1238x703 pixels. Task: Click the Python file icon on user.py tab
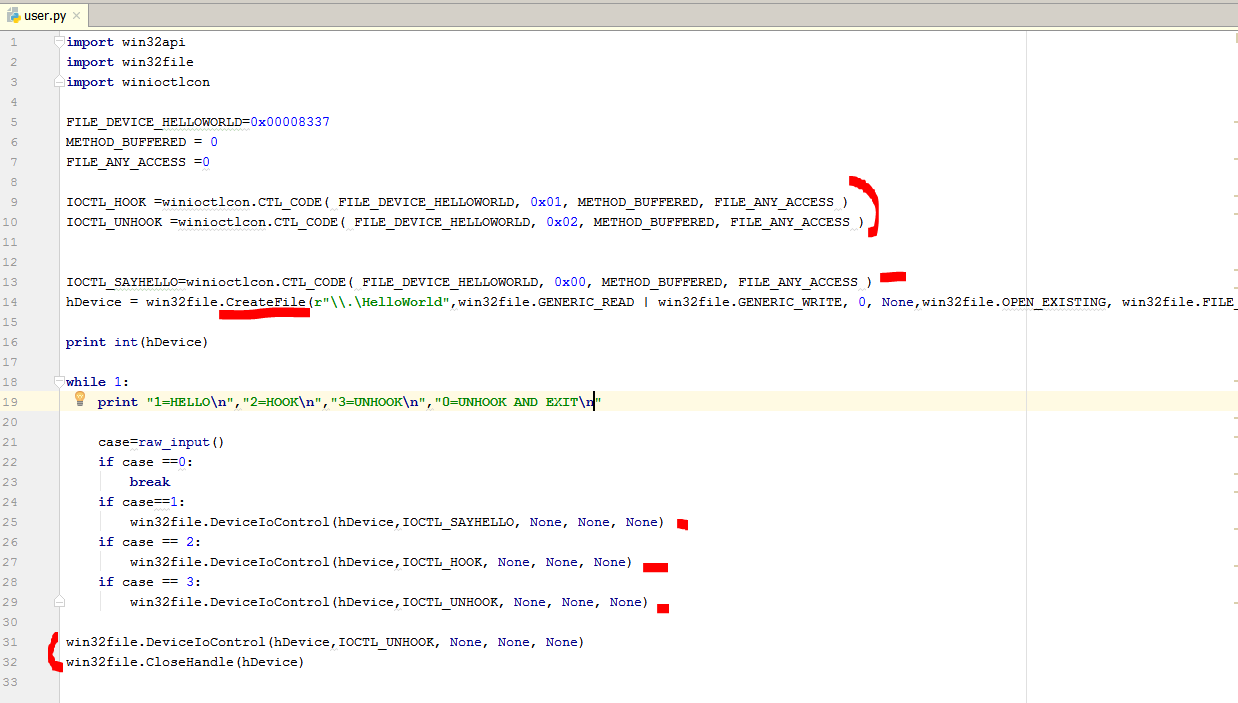[x=14, y=16]
